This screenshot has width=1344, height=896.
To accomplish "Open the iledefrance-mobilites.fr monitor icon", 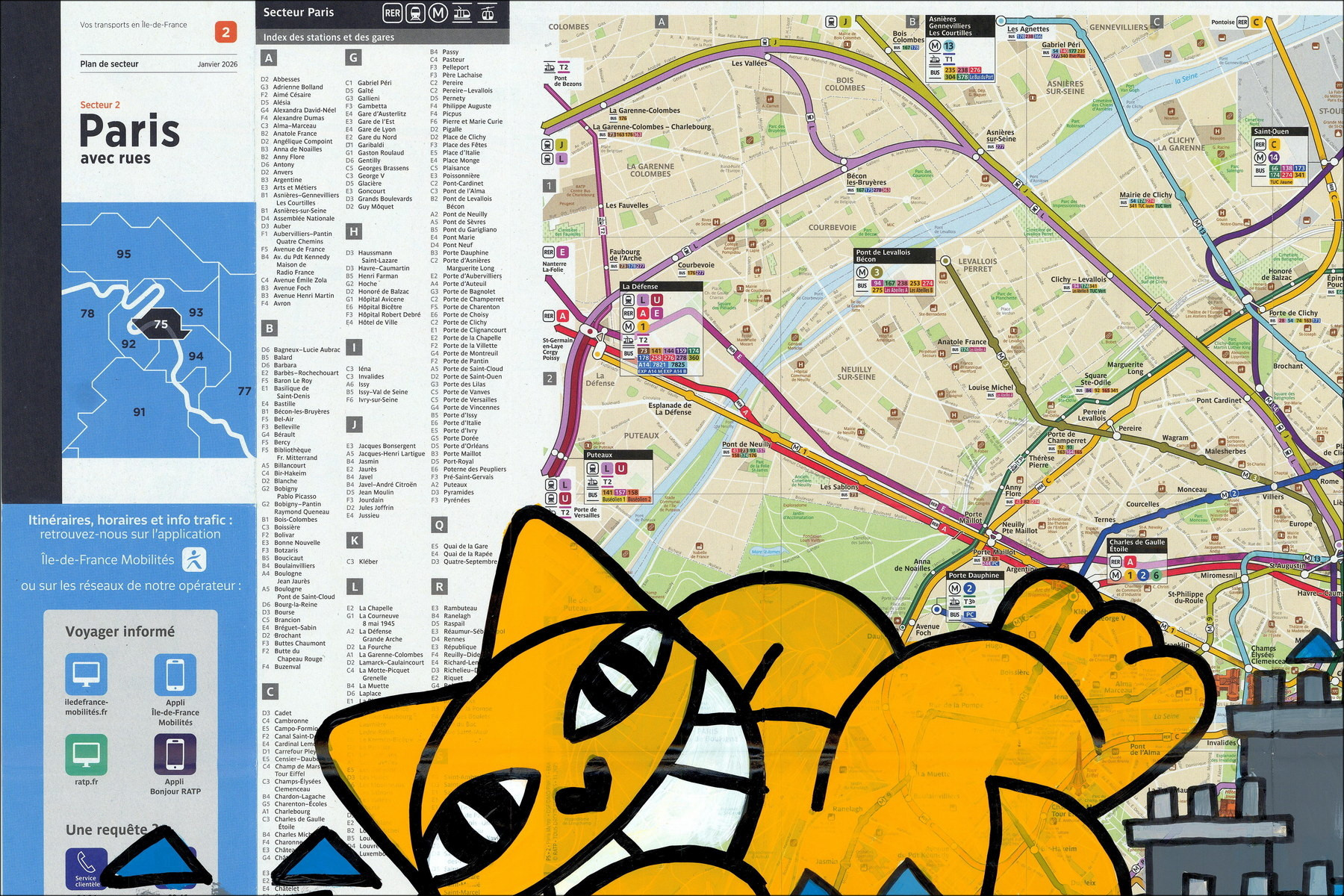I will coord(86,674).
